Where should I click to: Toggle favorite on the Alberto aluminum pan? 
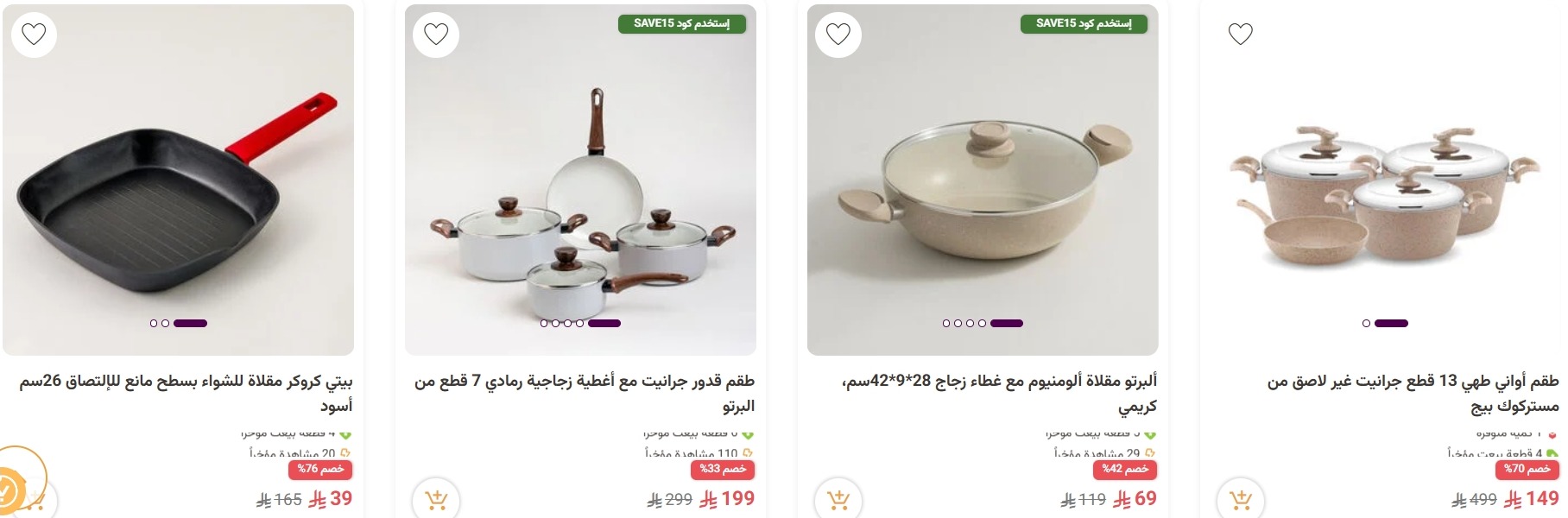click(838, 35)
